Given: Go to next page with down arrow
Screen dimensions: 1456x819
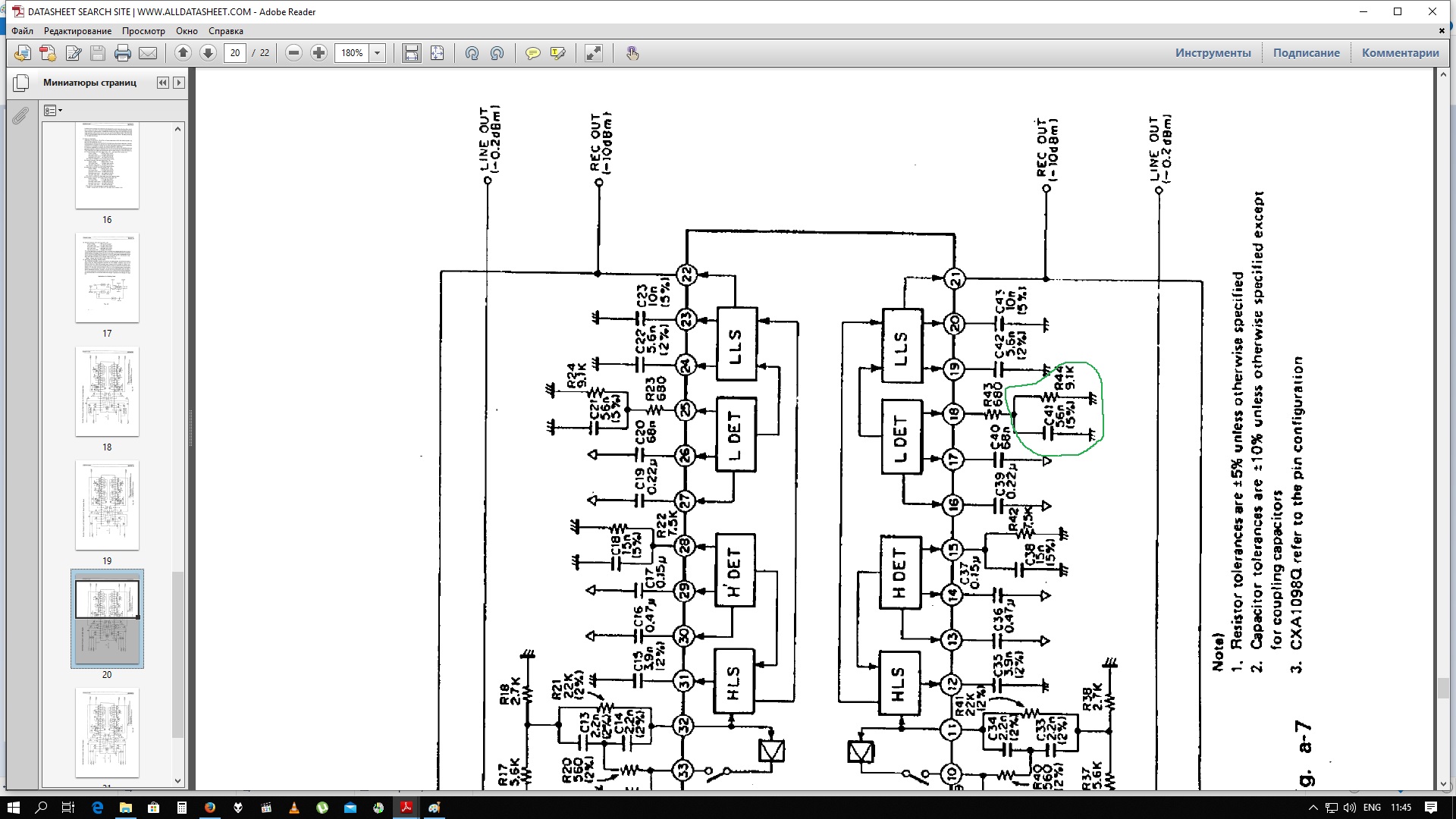Looking at the screenshot, I should (208, 53).
